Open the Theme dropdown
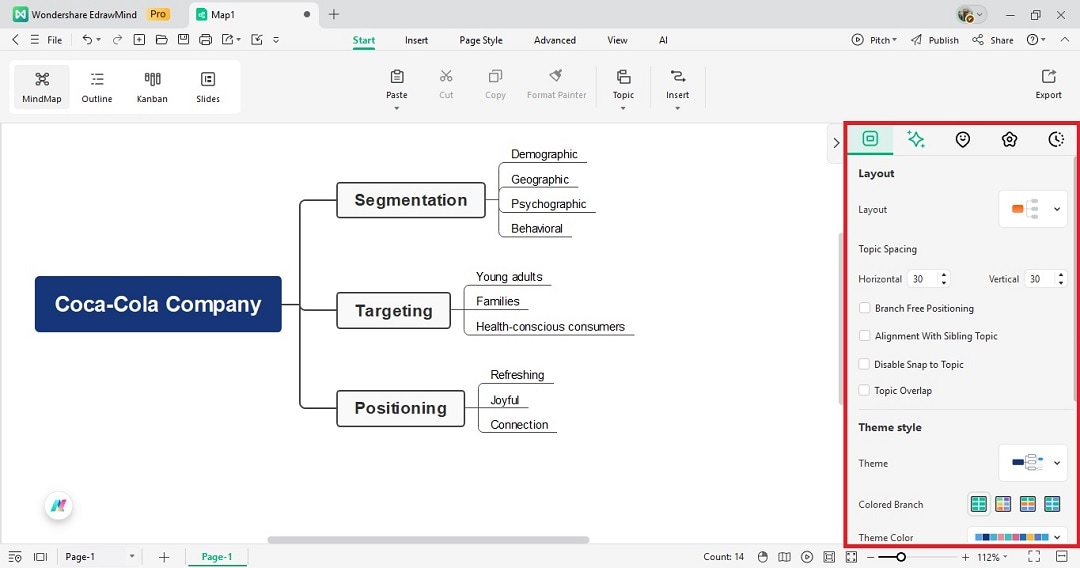 [1033, 463]
